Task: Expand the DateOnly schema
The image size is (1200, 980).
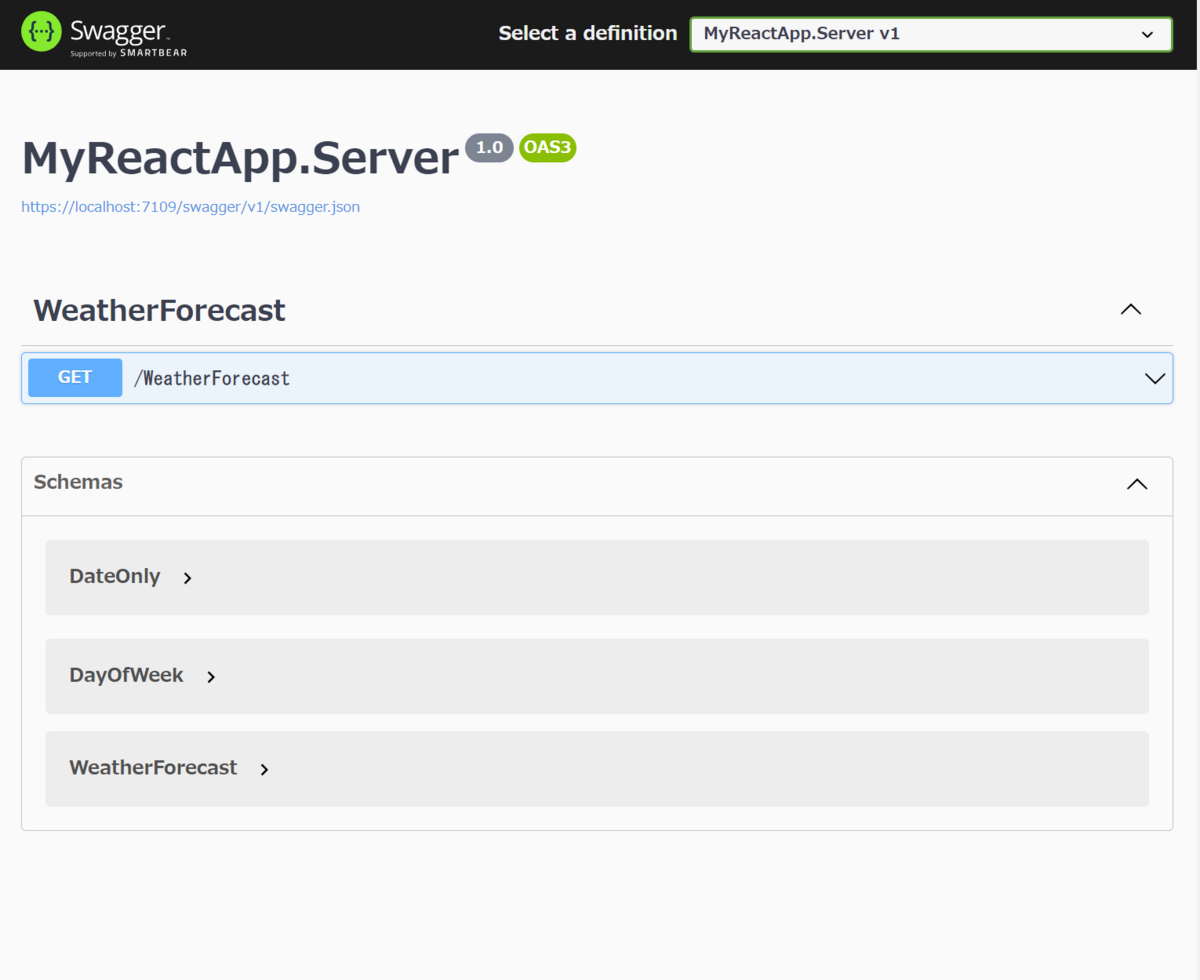Action: click(x=187, y=578)
